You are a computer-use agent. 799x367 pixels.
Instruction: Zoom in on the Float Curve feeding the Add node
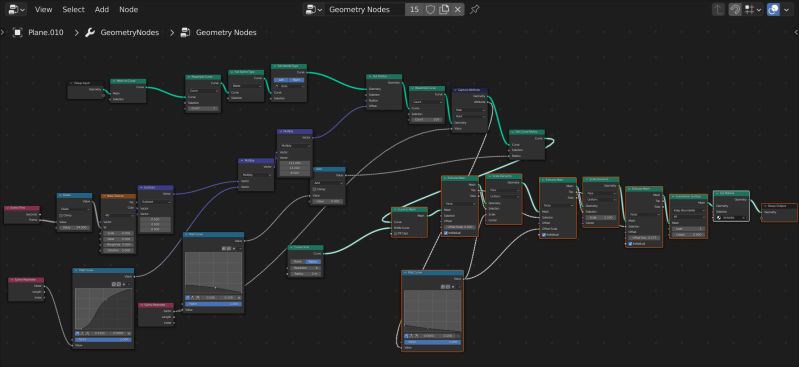click(x=224, y=248)
